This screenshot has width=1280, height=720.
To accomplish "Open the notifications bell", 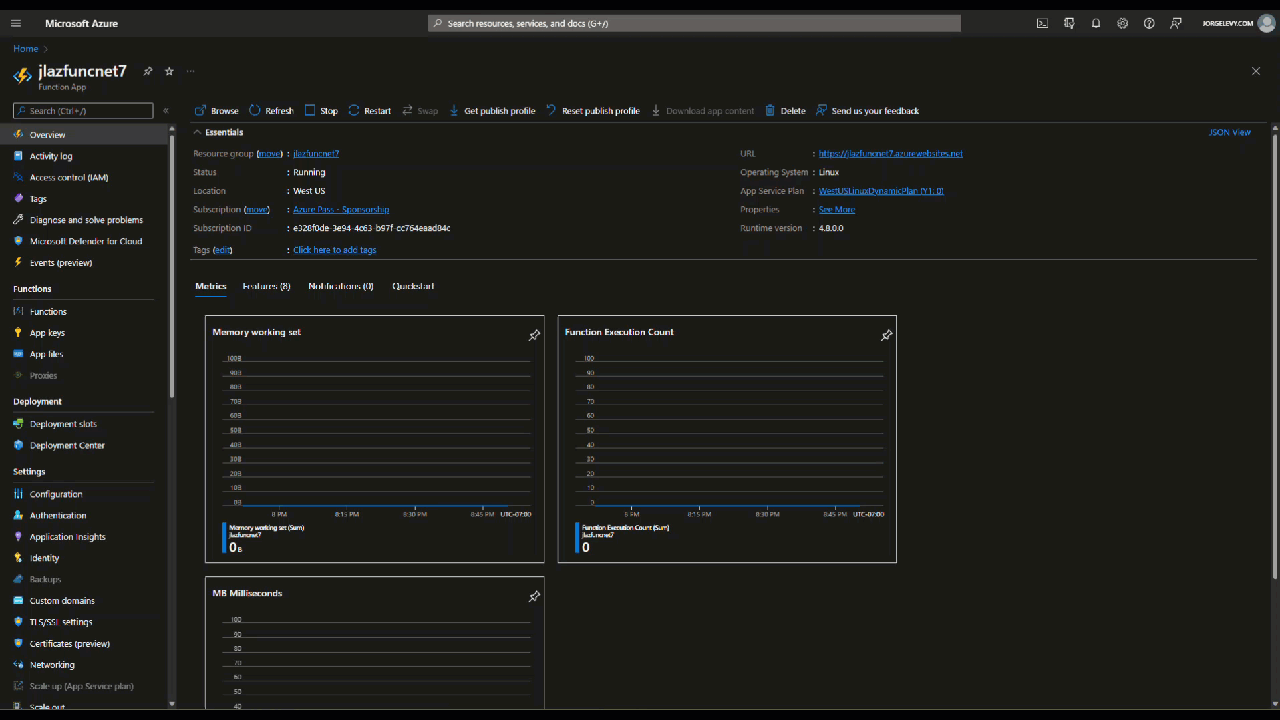I will (x=1096, y=23).
